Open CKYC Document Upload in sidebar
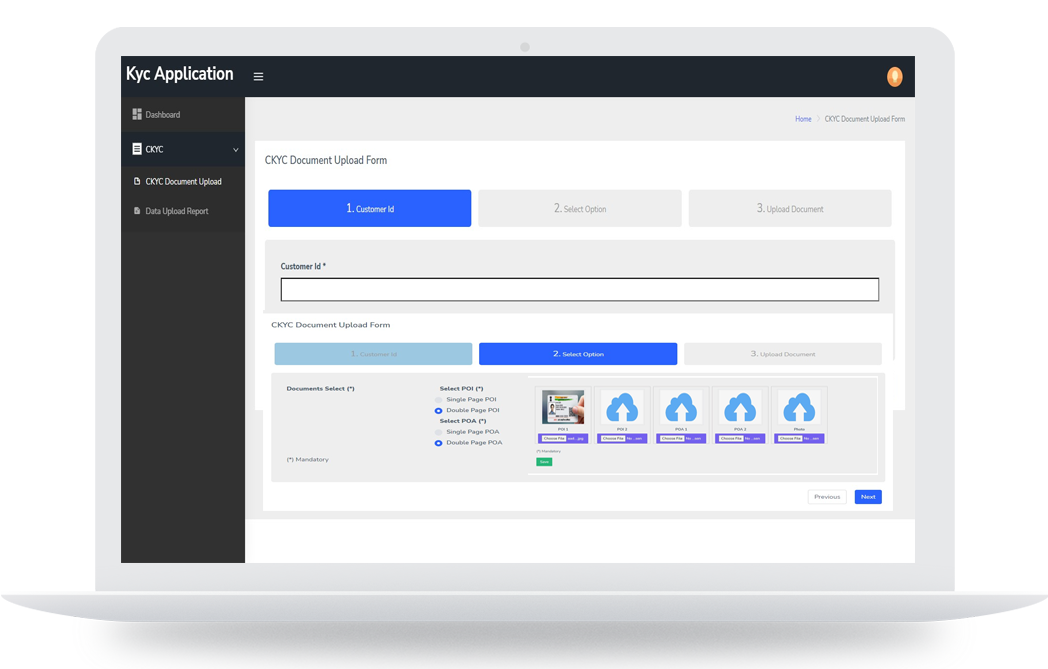Image resolution: width=1048 pixels, height=669 pixels. (183, 182)
